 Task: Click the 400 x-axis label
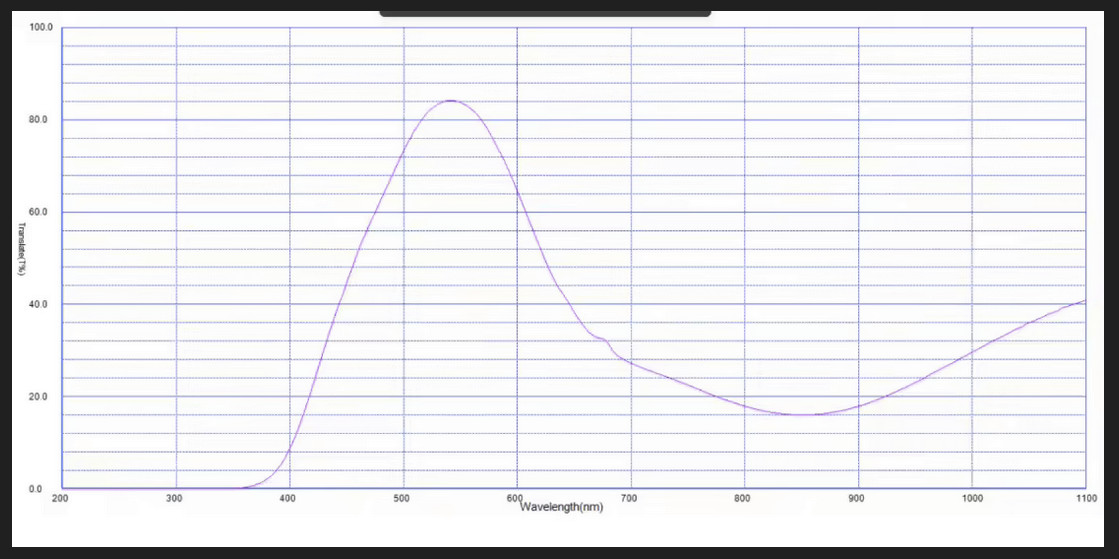289,498
